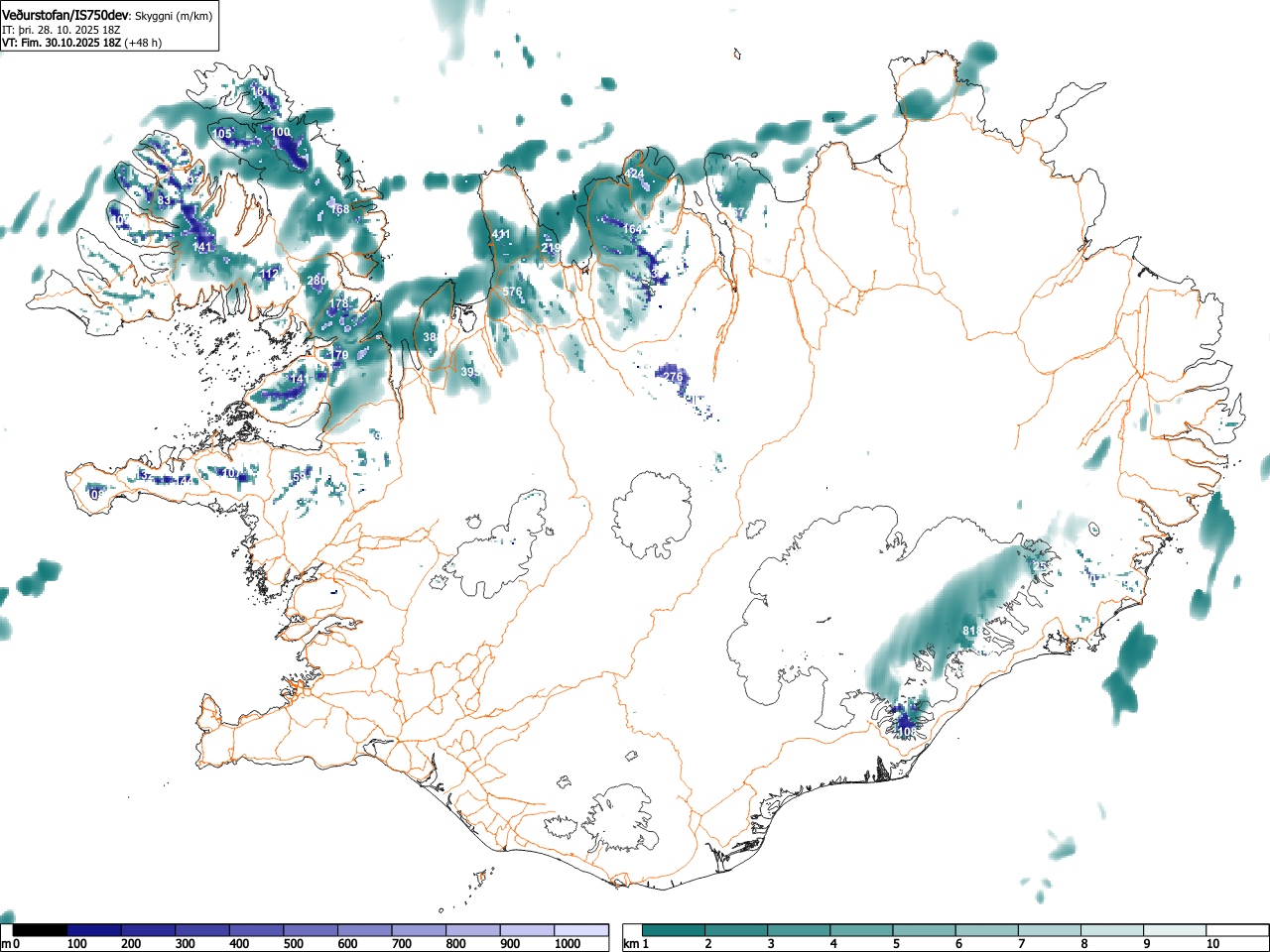Select the 500–600 m legend swatch

click(312, 930)
